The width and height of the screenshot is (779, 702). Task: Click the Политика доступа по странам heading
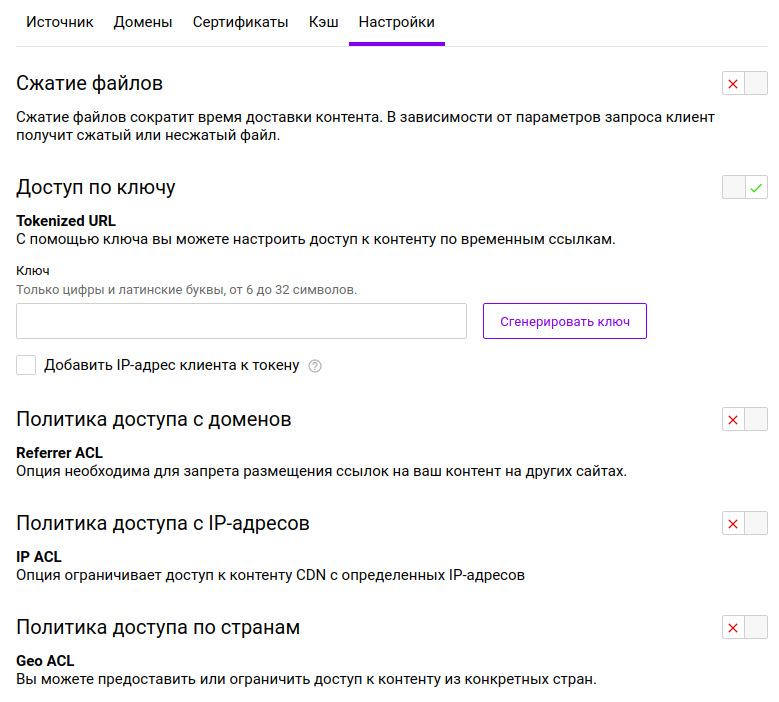pos(158,627)
